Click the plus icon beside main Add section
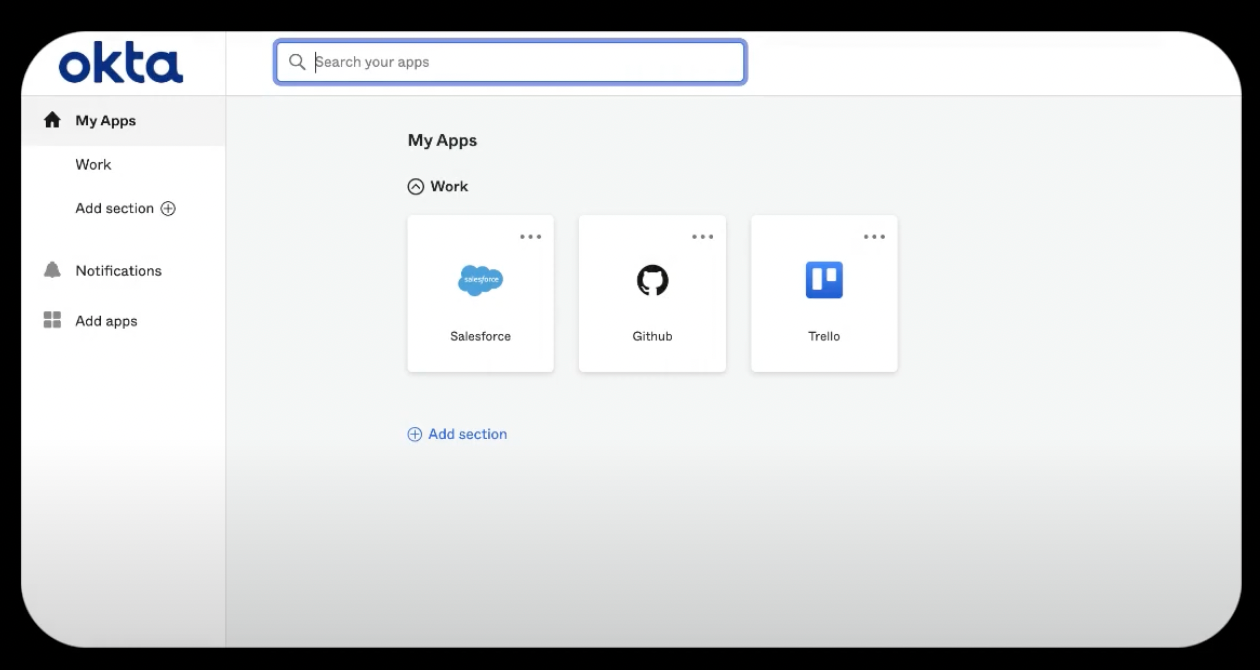The image size is (1260, 670). coord(415,434)
